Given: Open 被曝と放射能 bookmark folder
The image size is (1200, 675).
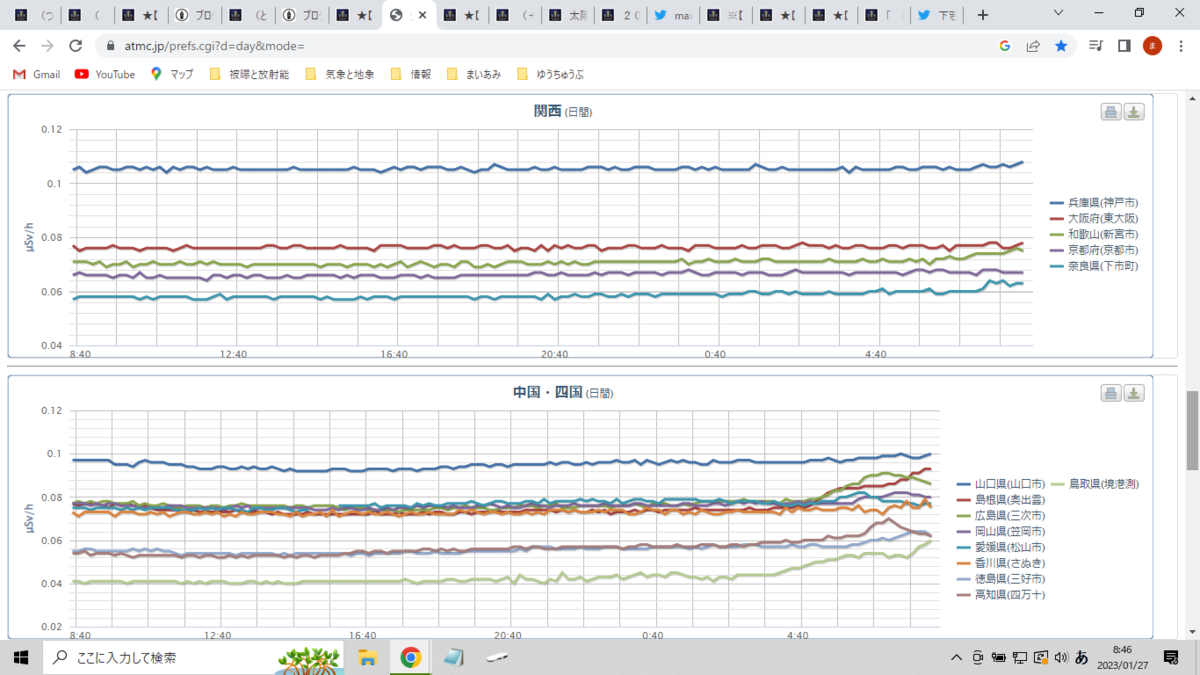Looking at the screenshot, I should point(249,74).
